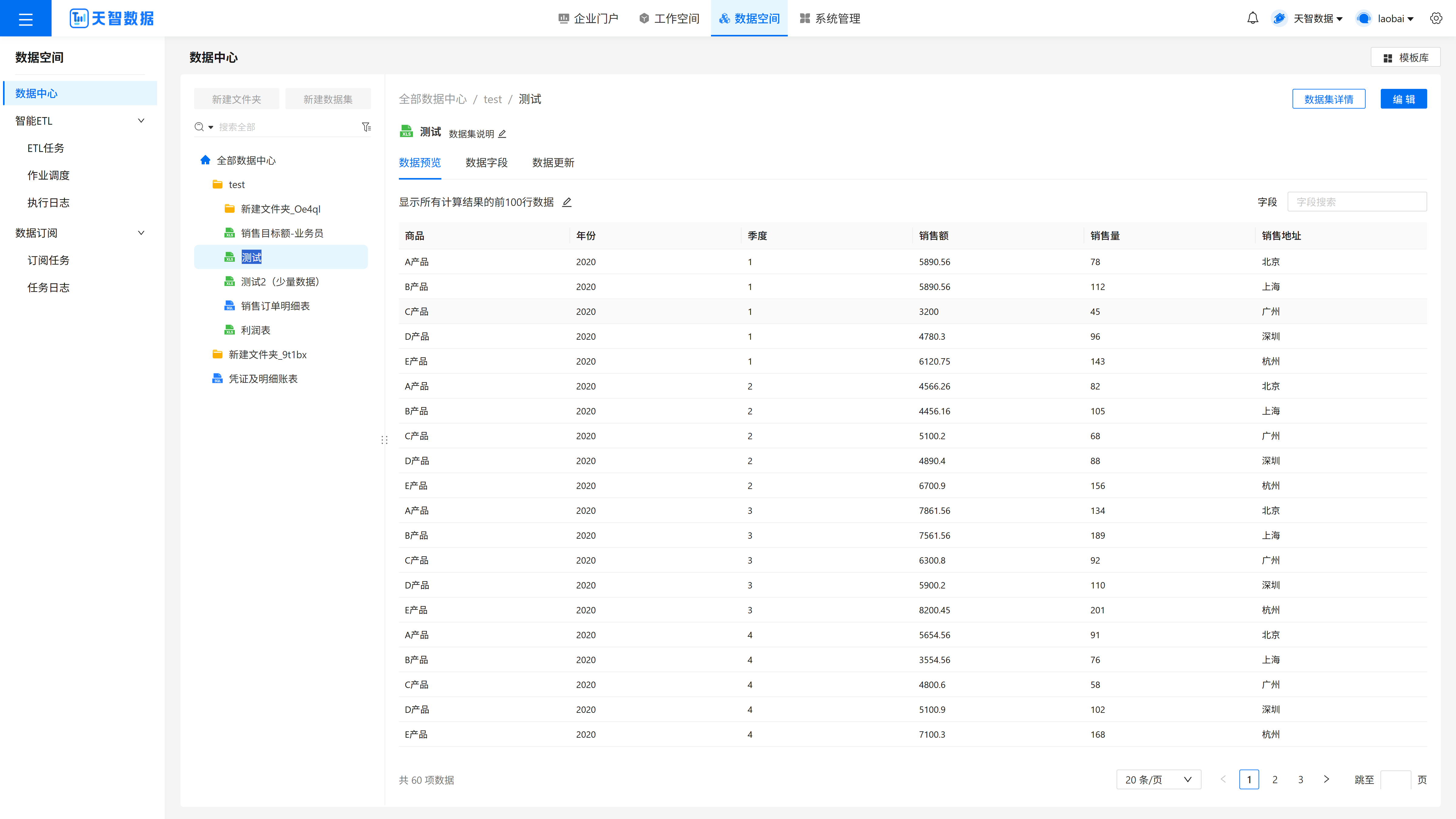Open the laobai user dropdown

pos(1396,19)
